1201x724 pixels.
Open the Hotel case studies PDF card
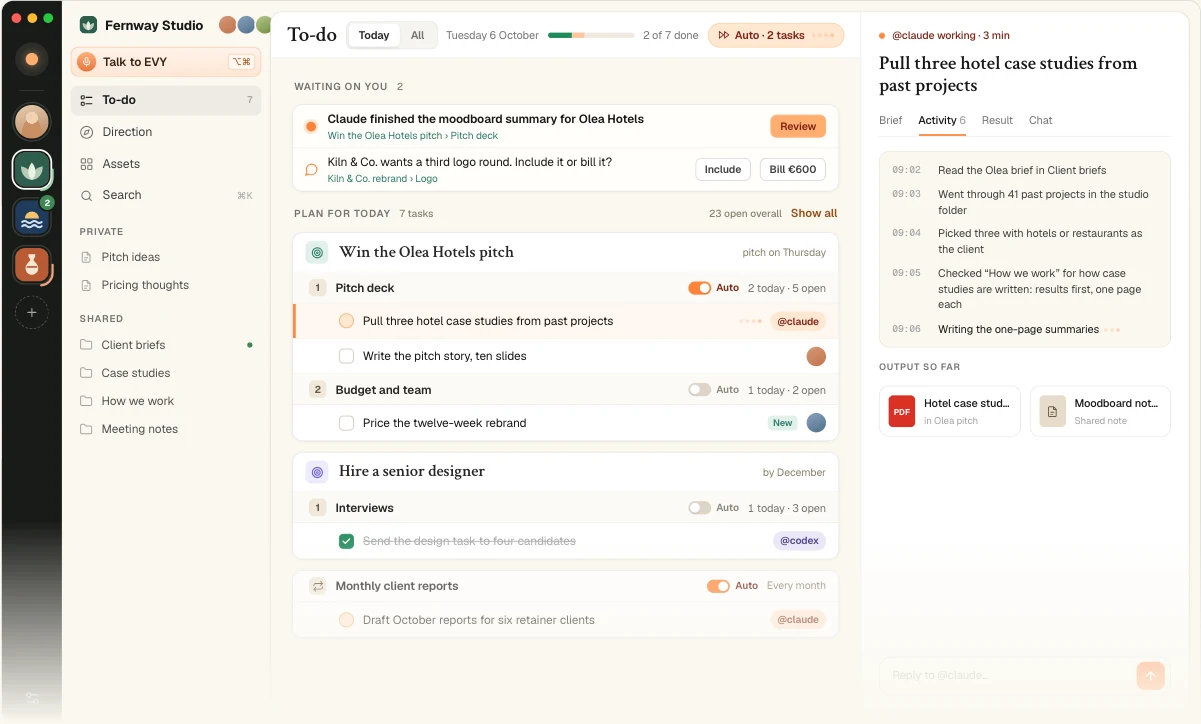click(950, 411)
